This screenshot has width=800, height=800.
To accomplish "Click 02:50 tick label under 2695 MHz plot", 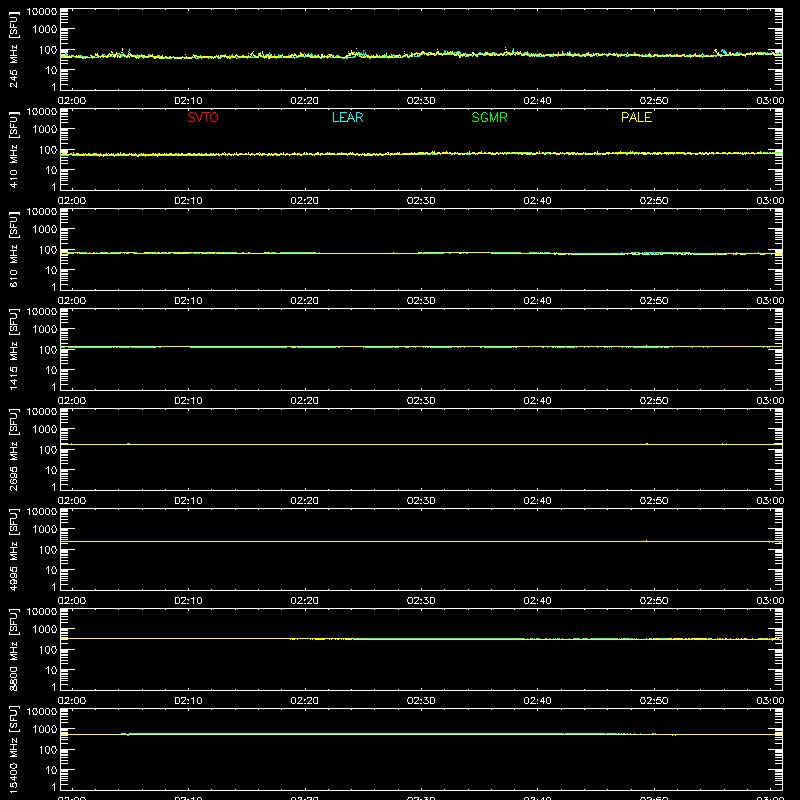I will (654, 501).
